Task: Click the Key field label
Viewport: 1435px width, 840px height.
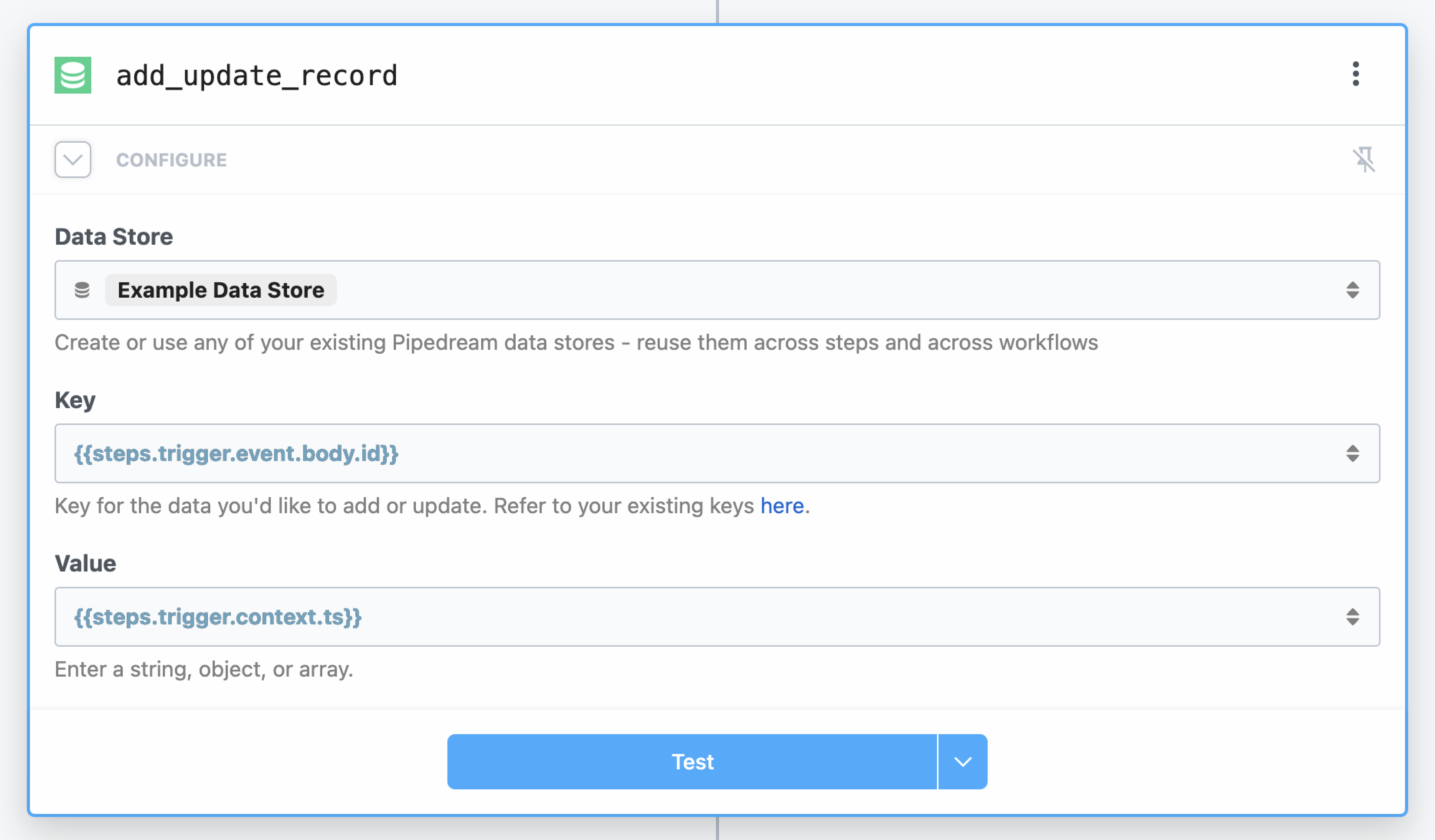Action: [x=75, y=401]
